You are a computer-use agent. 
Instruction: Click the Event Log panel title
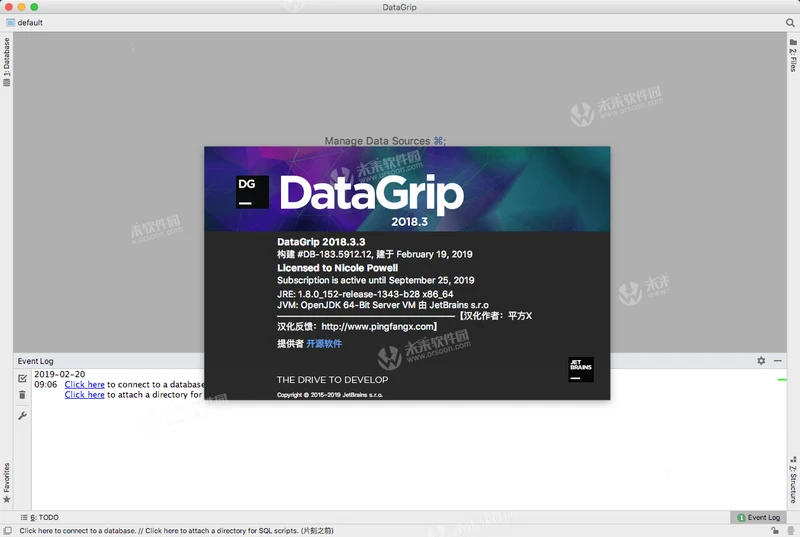35,361
